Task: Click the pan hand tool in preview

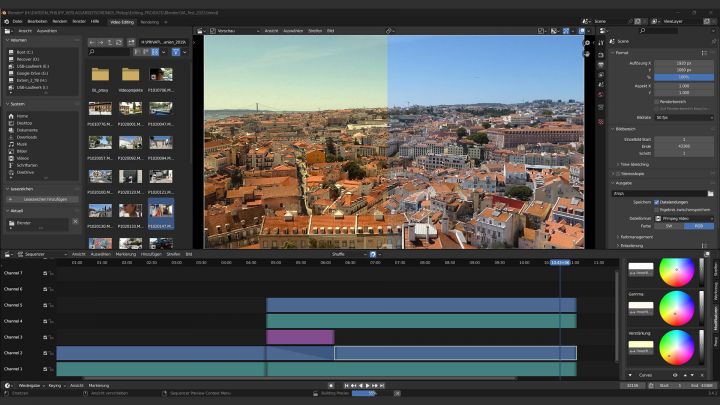Action: 587,54
